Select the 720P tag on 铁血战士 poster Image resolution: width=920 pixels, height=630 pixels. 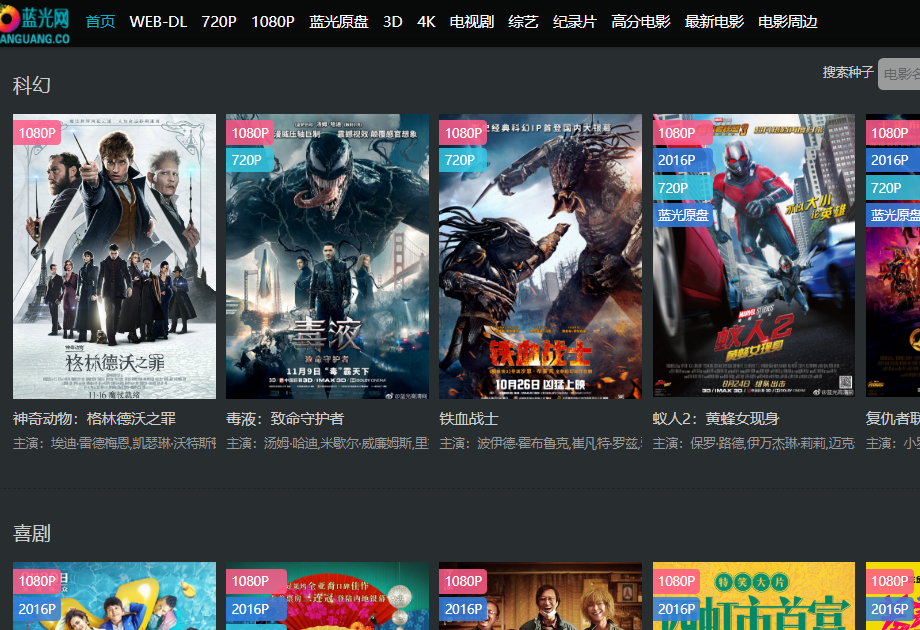click(461, 160)
